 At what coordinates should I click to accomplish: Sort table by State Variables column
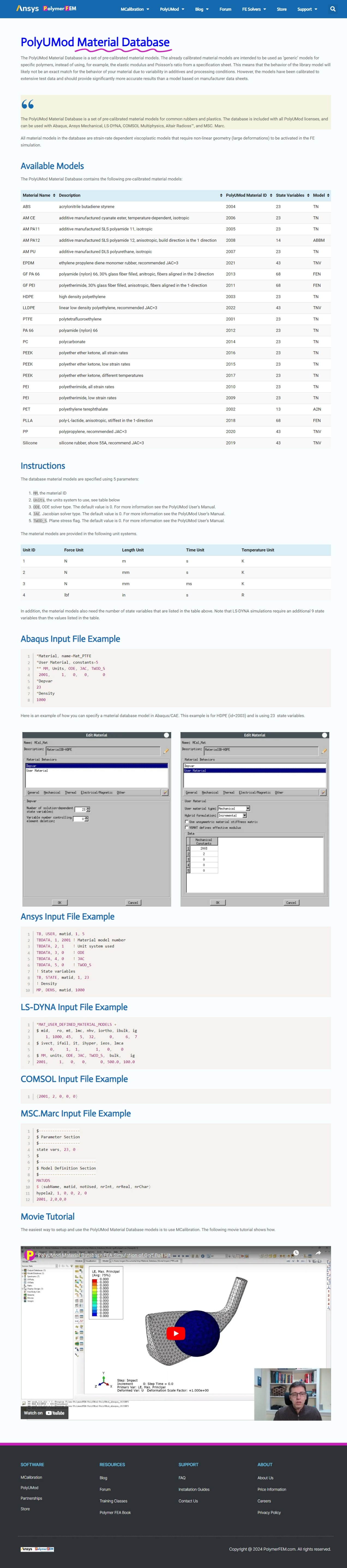(x=292, y=195)
